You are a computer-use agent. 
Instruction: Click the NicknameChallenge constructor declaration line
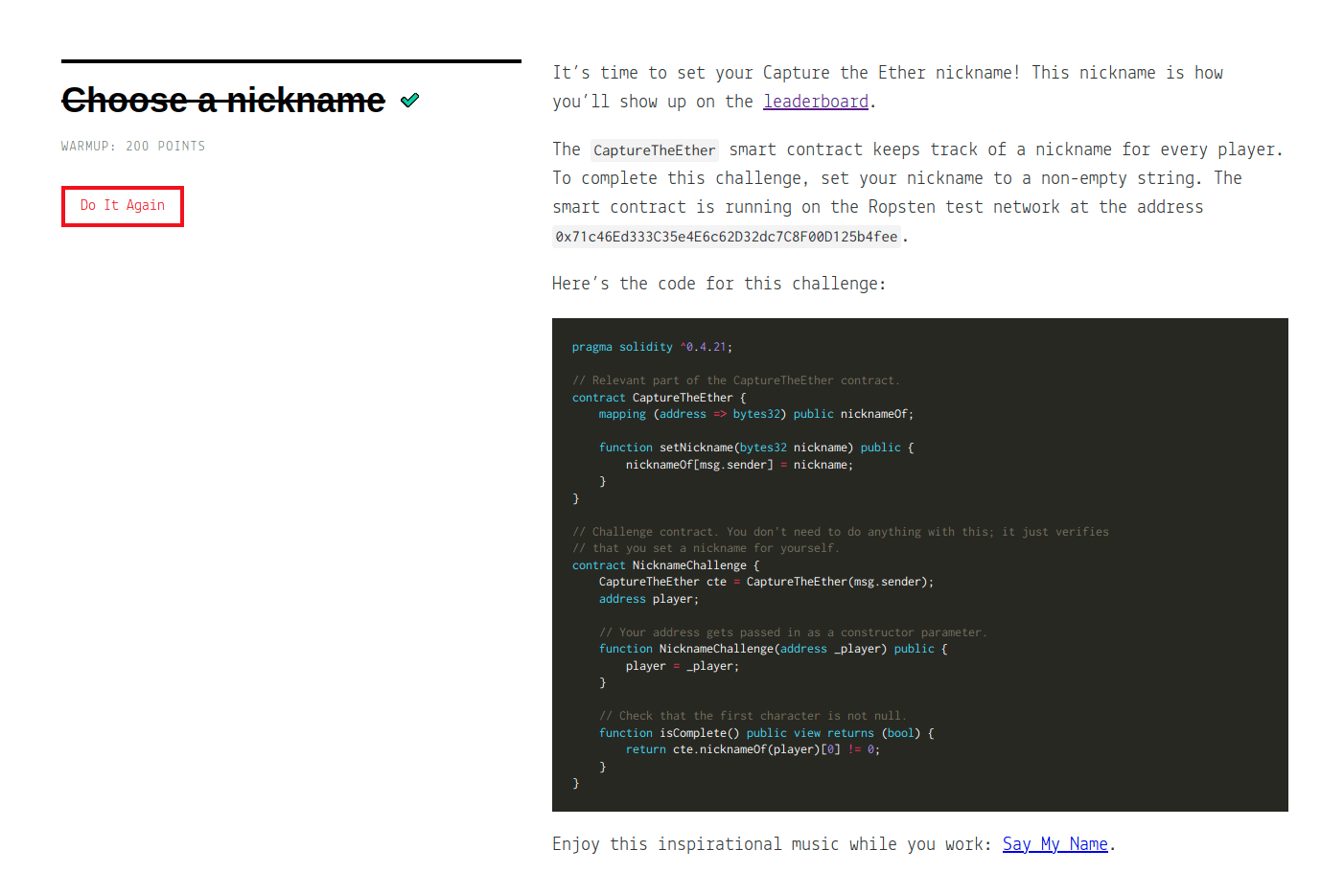774,649
